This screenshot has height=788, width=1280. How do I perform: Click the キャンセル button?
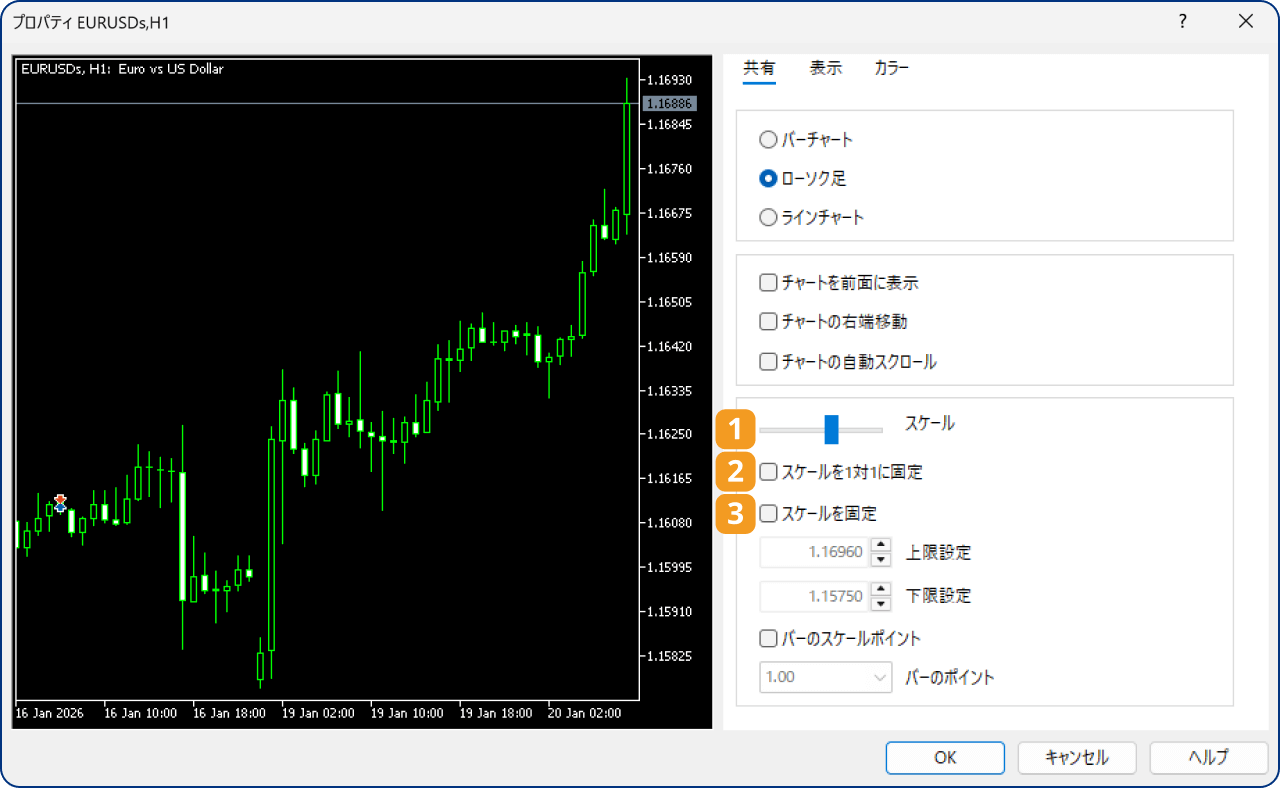tap(1076, 757)
